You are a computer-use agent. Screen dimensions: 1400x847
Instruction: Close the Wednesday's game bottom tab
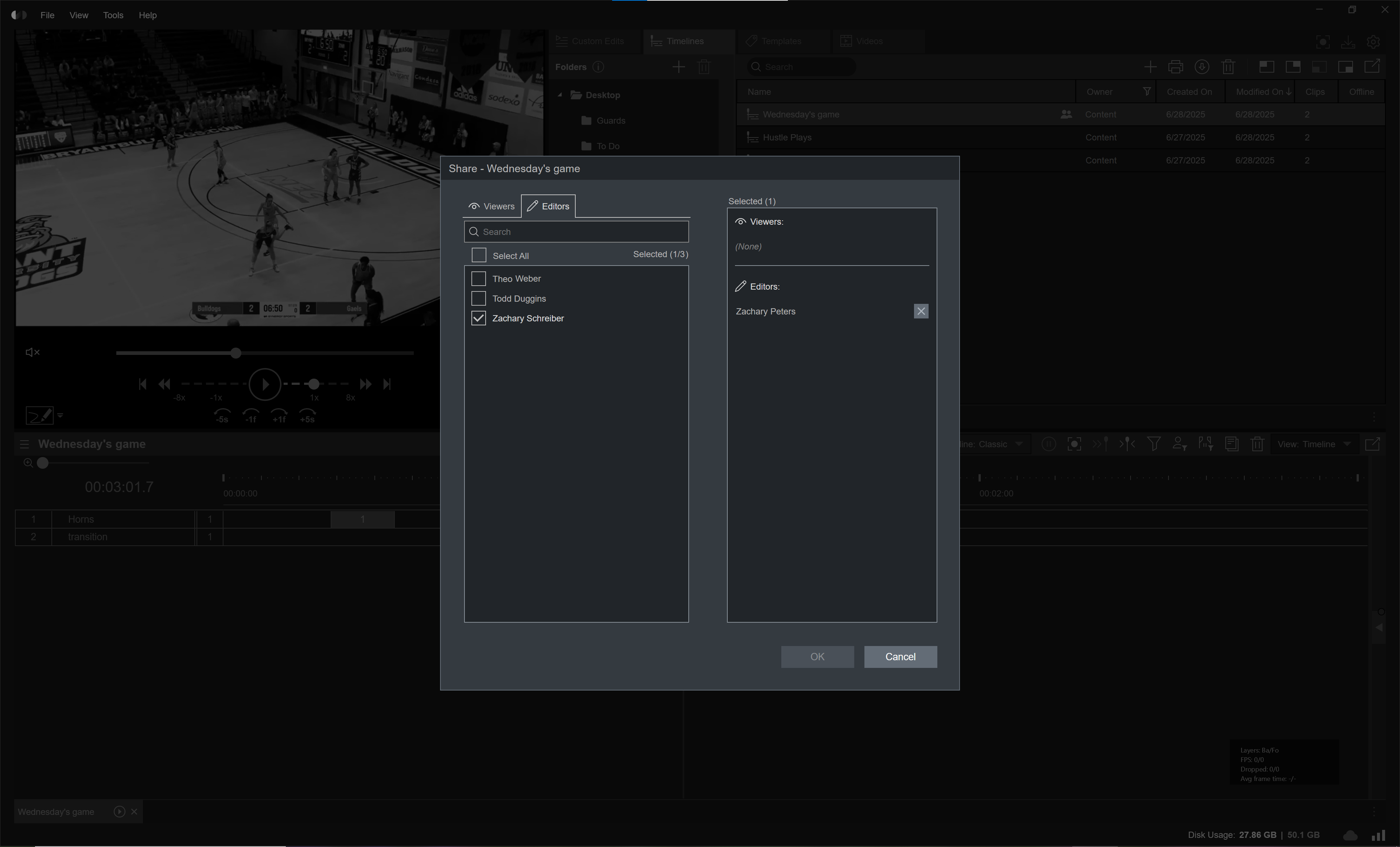tap(134, 812)
